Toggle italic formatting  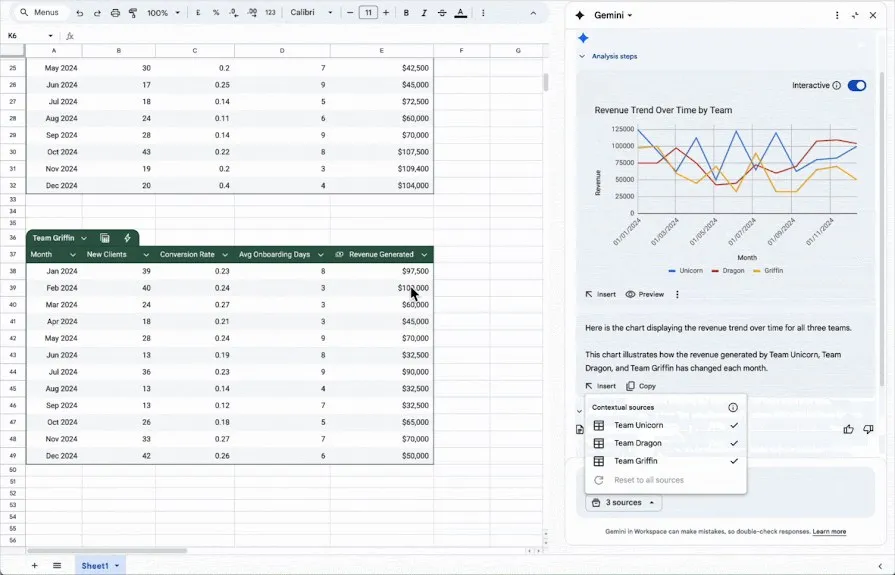tap(424, 13)
